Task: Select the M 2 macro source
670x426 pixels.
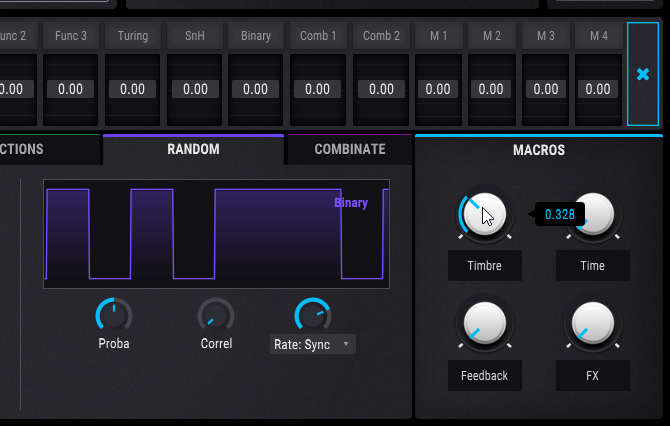Action: (492, 35)
